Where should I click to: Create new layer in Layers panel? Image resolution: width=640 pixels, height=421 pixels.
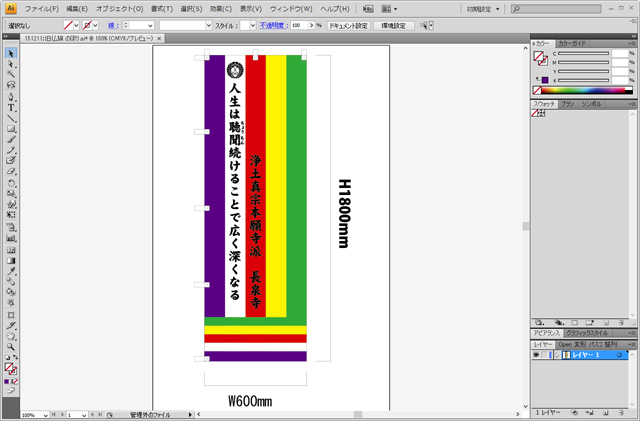pyautogui.click(x=605, y=413)
